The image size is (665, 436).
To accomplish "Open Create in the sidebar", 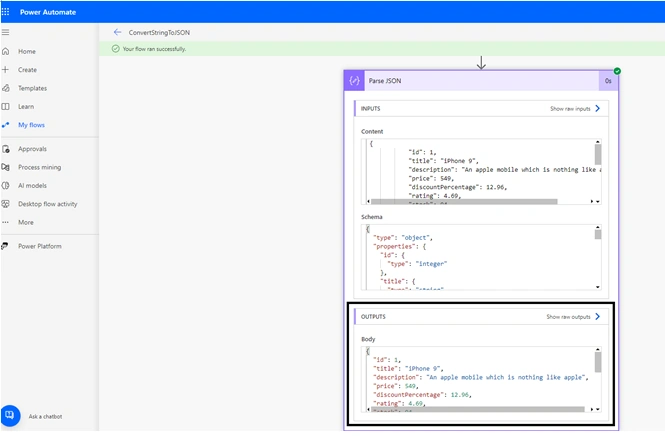I will coord(27,70).
